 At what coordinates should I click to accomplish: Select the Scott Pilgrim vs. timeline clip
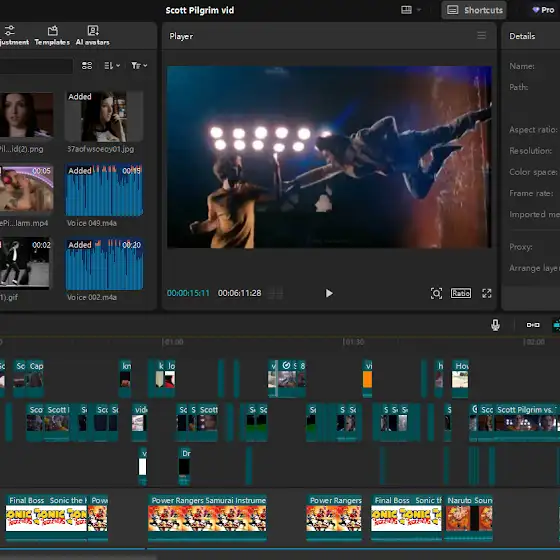(527, 422)
